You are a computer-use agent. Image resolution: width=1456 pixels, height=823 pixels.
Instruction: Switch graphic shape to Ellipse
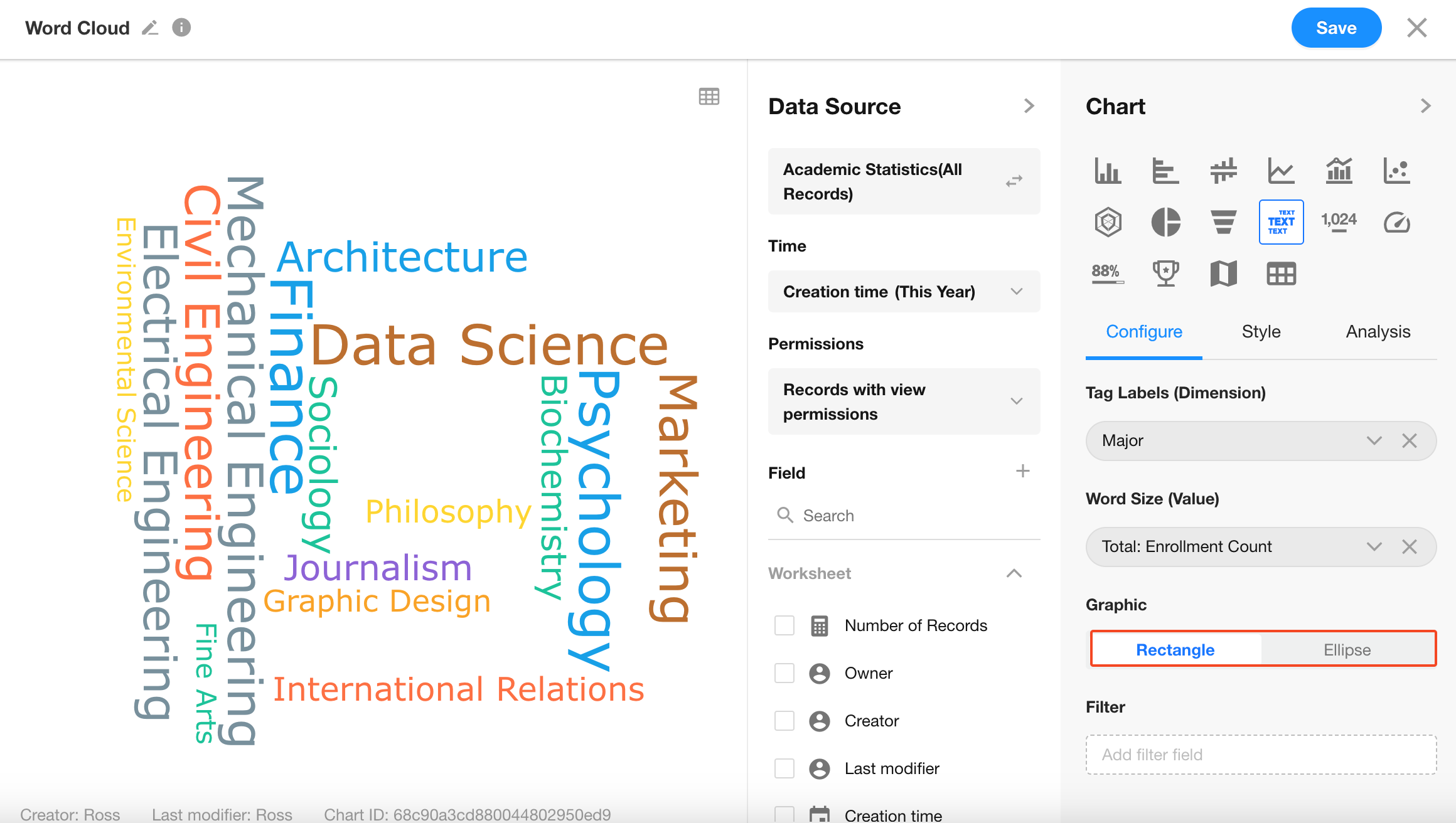tap(1347, 650)
